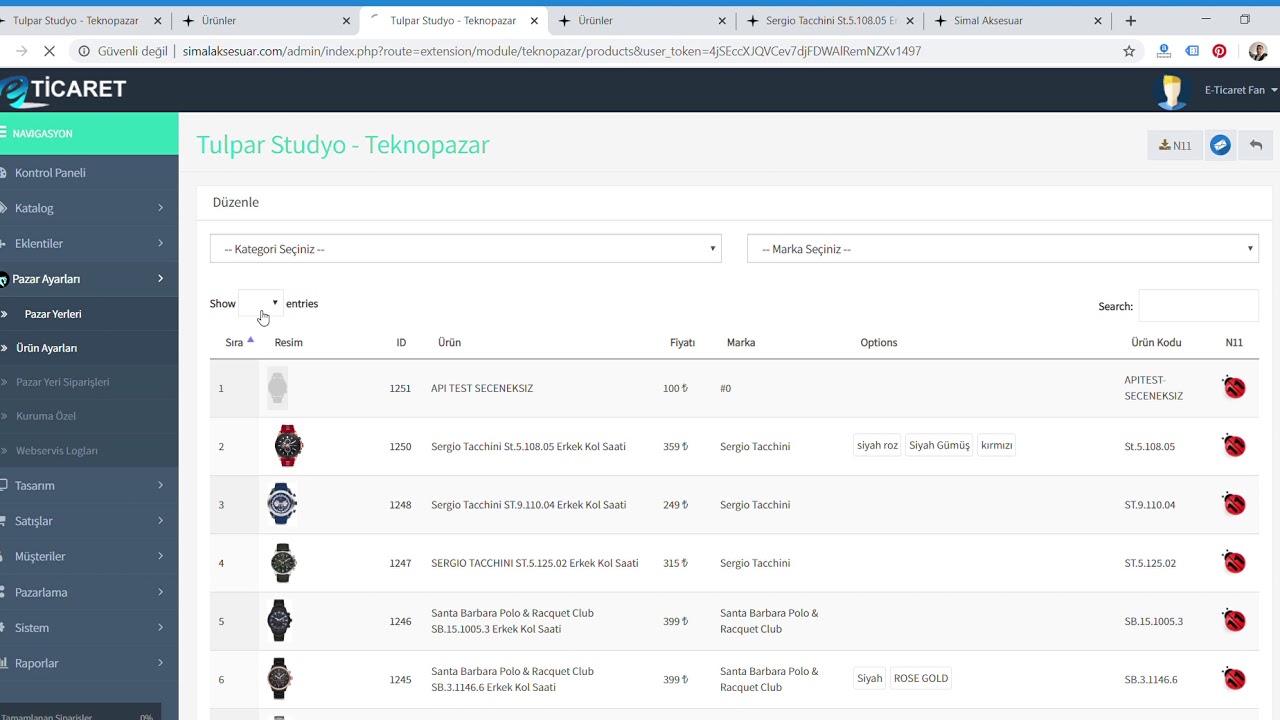Screen dimensions: 1280x720
Task: Open E-Ticaret Fan user menu
Action: (x=1240, y=90)
